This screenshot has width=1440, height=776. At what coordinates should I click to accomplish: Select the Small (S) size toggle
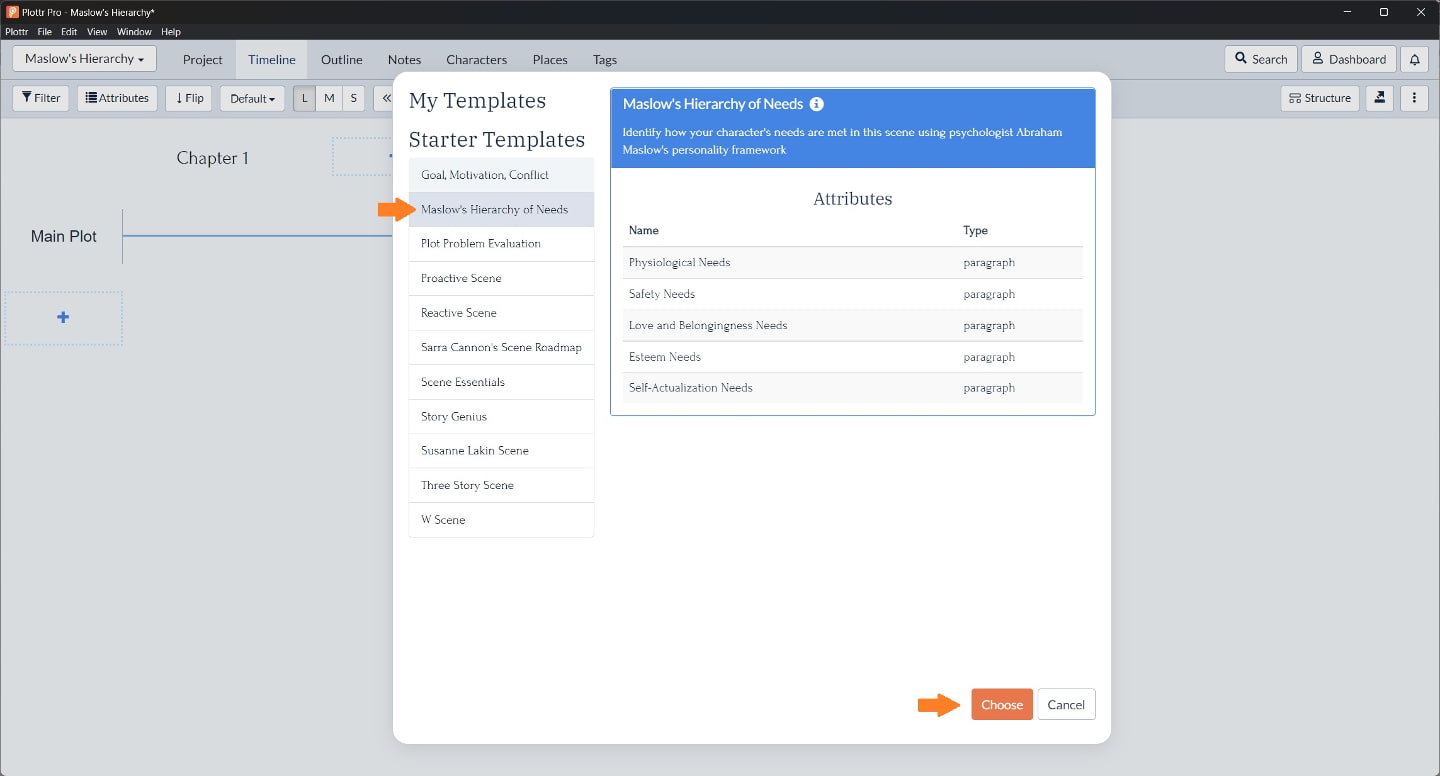click(354, 98)
